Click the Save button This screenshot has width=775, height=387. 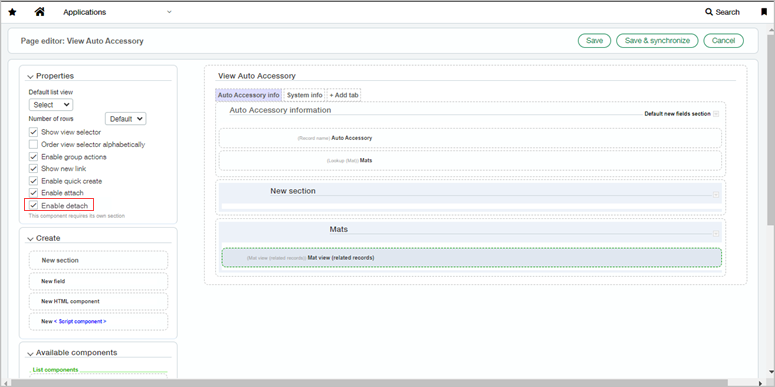tap(594, 41)
